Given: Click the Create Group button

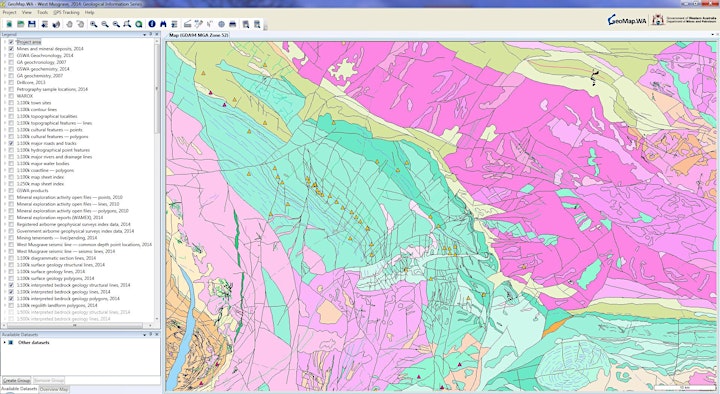Looking at the screenshot, I should (17, 380).
